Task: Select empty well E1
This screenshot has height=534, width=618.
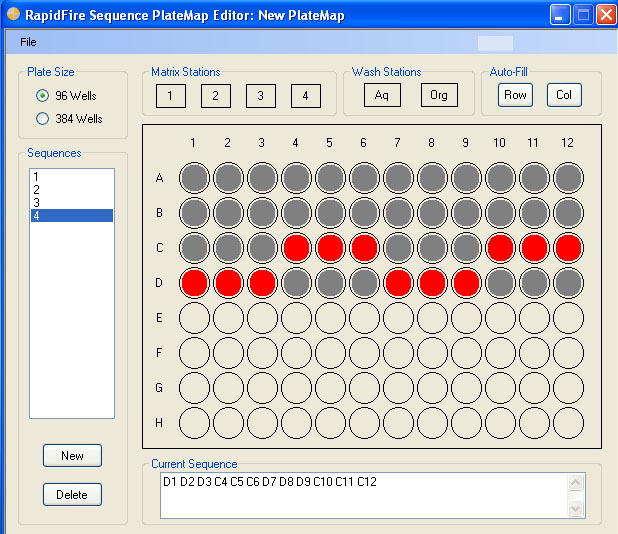Action: point(194,318)
